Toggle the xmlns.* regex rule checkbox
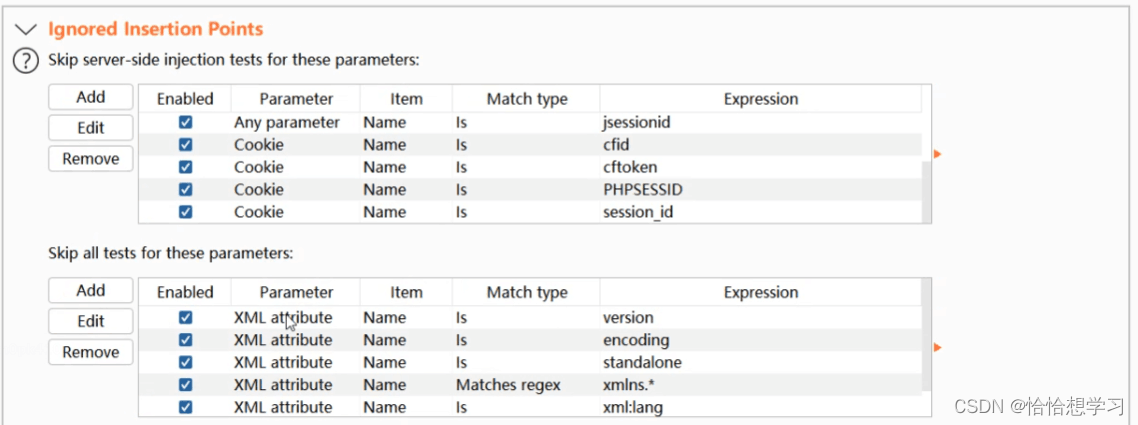This screenshot has height=425, width=1138. (x=185, y=385)
